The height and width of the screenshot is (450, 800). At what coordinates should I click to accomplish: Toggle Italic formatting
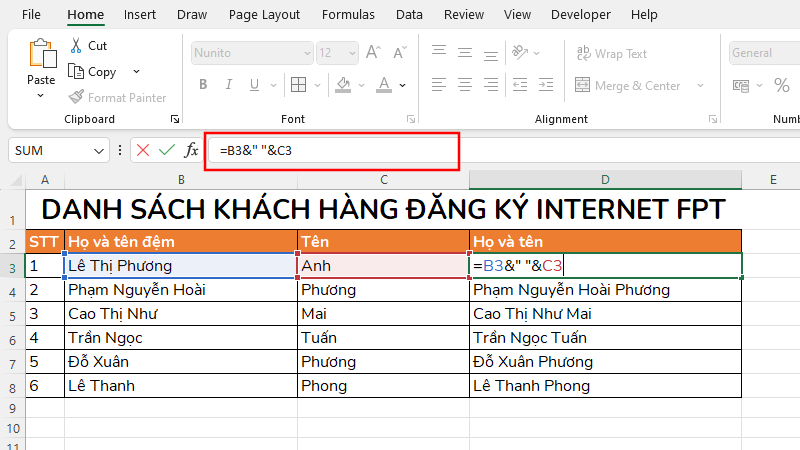click(x=229, y=85)
